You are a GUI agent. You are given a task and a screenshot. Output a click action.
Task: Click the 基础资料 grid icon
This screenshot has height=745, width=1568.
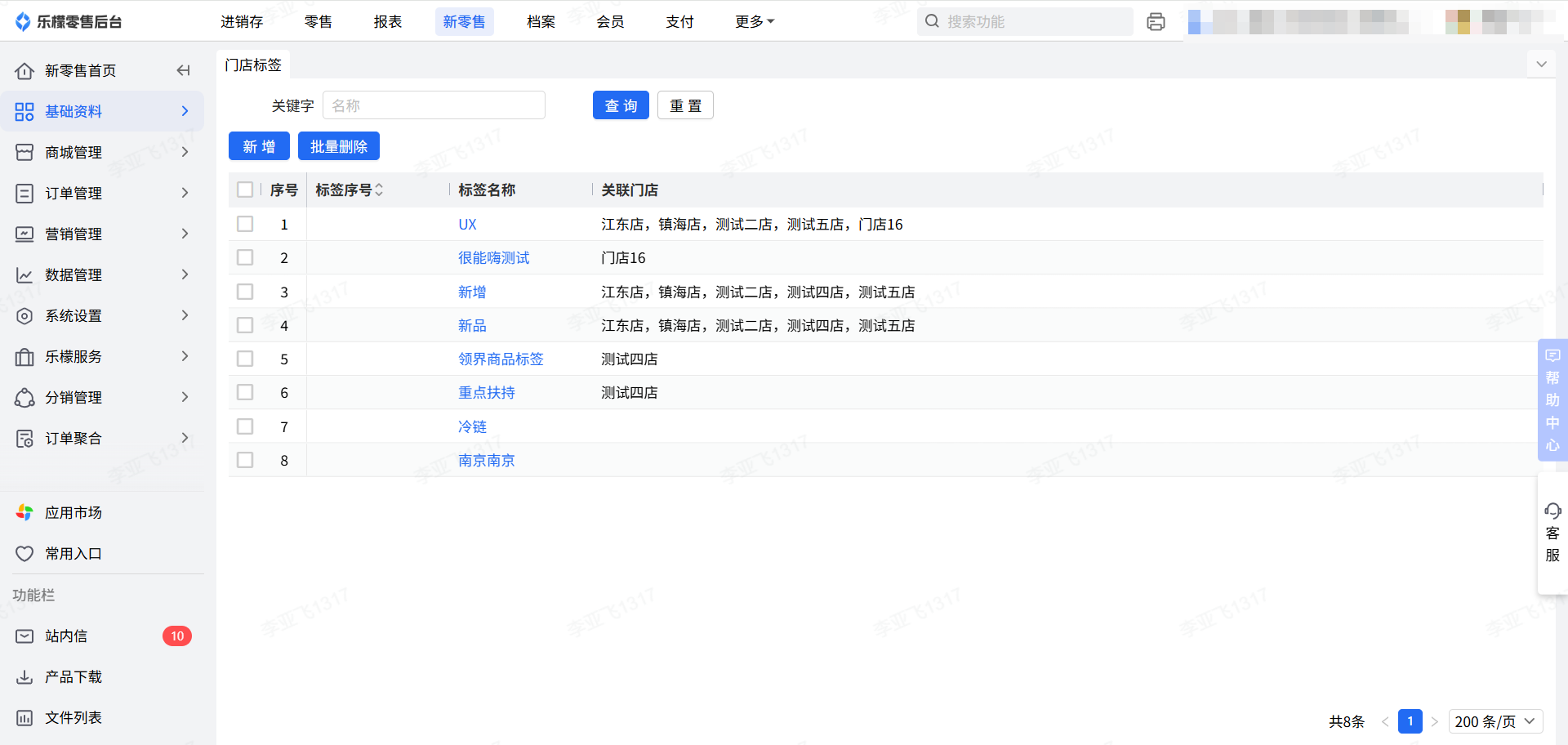[x=24, y=112]
